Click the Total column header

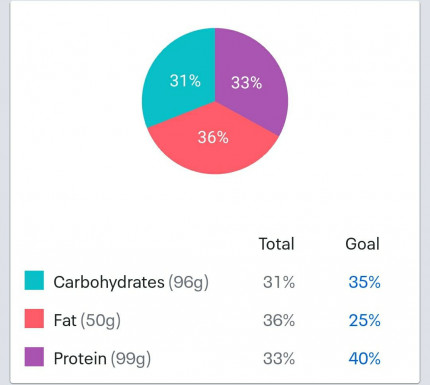pos(277,244)
